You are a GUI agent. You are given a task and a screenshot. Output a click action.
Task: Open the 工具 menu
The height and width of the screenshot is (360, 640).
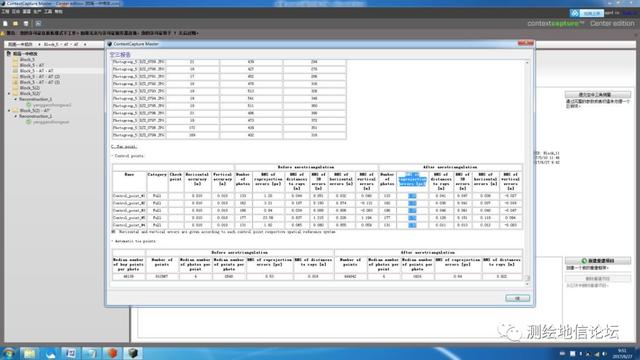click(48, 12)
